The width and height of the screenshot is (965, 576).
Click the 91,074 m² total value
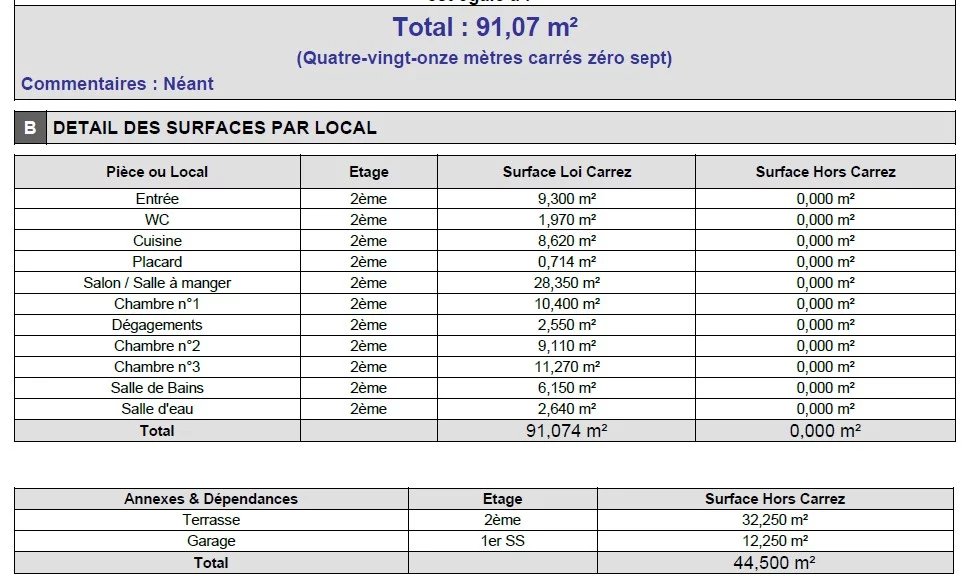tap(566, 431)
